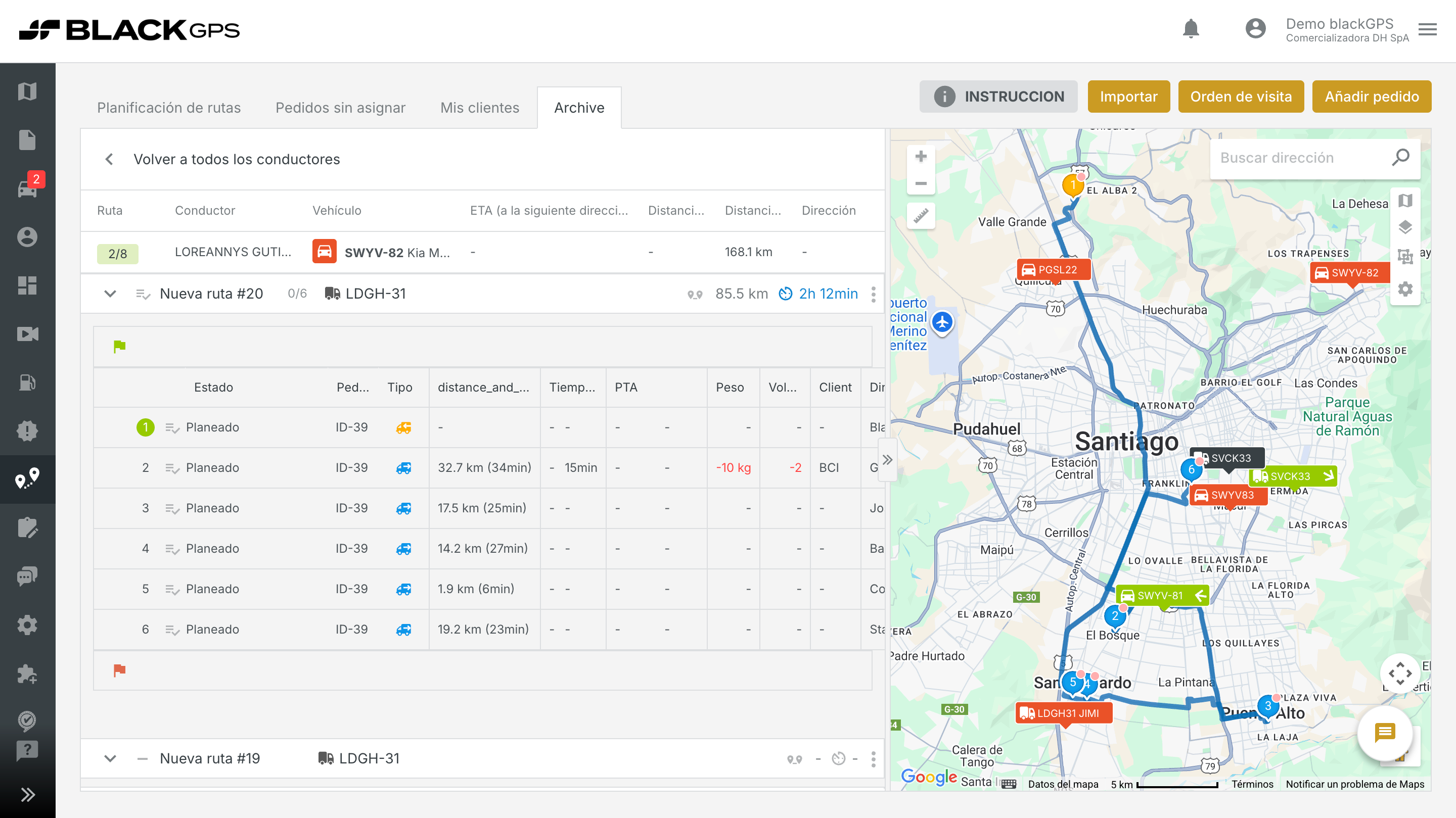
Task: Open Términos link on the map
Action: click(x=1252, y=784)
